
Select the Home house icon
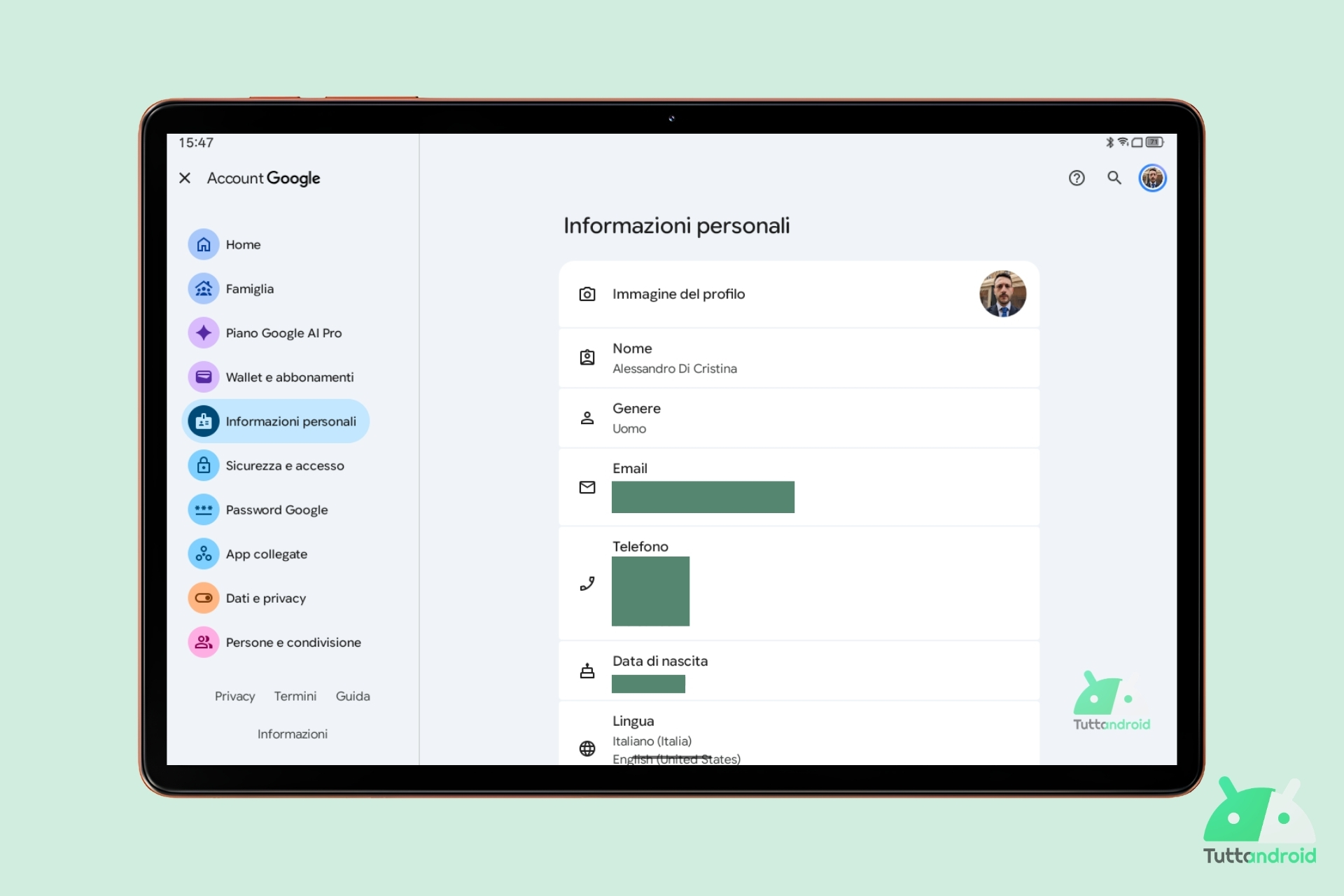coord(204,244)
